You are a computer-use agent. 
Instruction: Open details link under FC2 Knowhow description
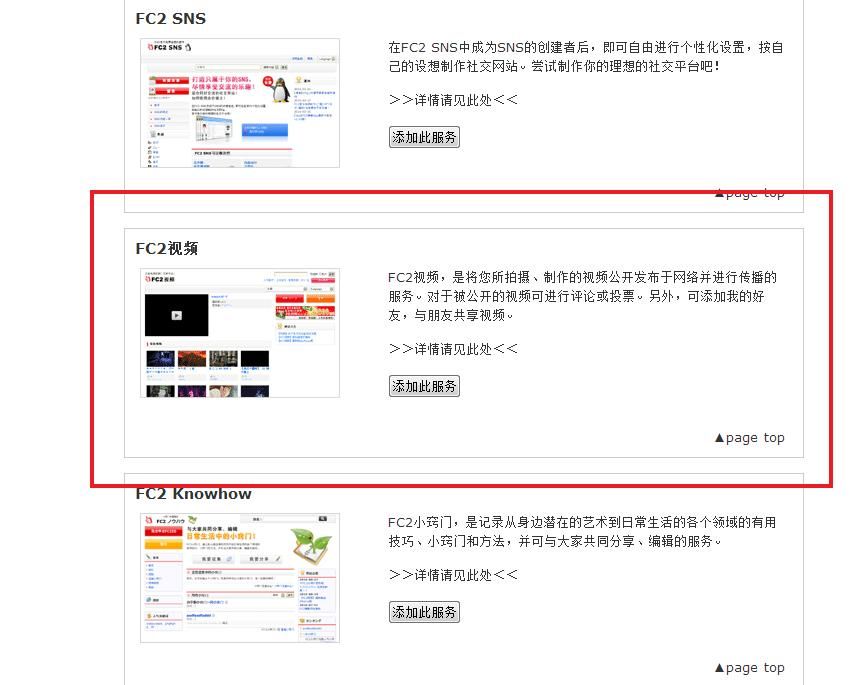point(453,575)
